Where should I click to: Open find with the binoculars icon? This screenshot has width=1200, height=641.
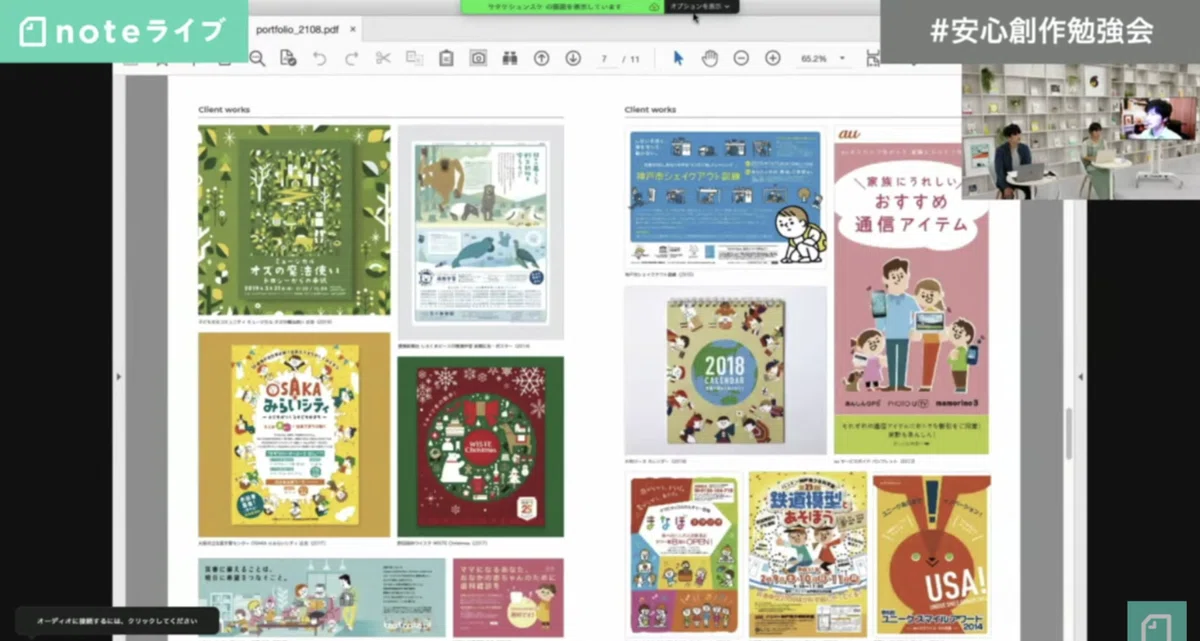[x=509, y=58]
